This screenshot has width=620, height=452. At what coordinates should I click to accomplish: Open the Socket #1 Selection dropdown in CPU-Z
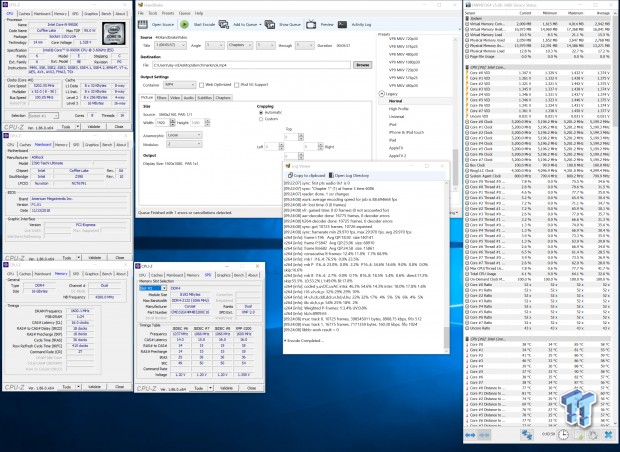click(43, 115)
